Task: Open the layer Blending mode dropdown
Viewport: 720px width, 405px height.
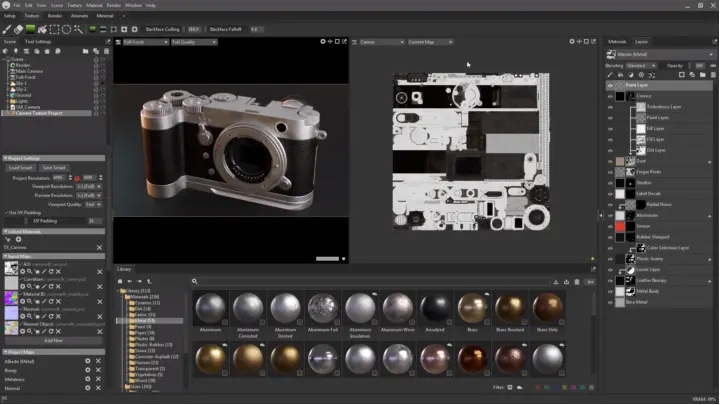Action: pos(642,65)
